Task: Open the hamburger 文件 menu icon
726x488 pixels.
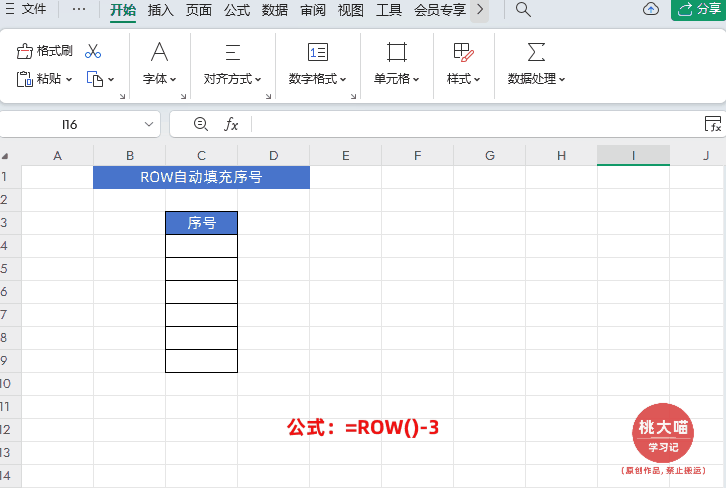Action: pos(10,9)
